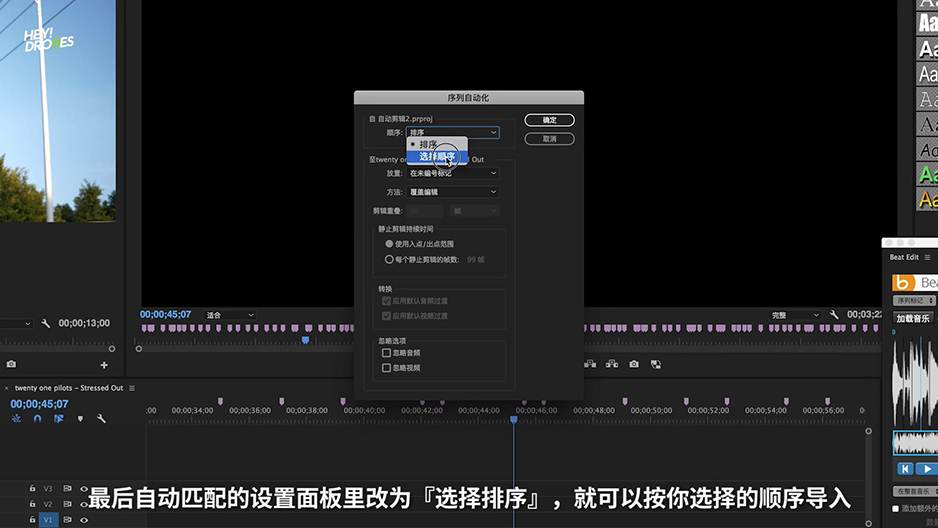Image resolution: width=938 pixels, height=528 pixels.
Task: Toggle 添加额外的 checkbox in Beat Edit
Action: pos(896,509)
